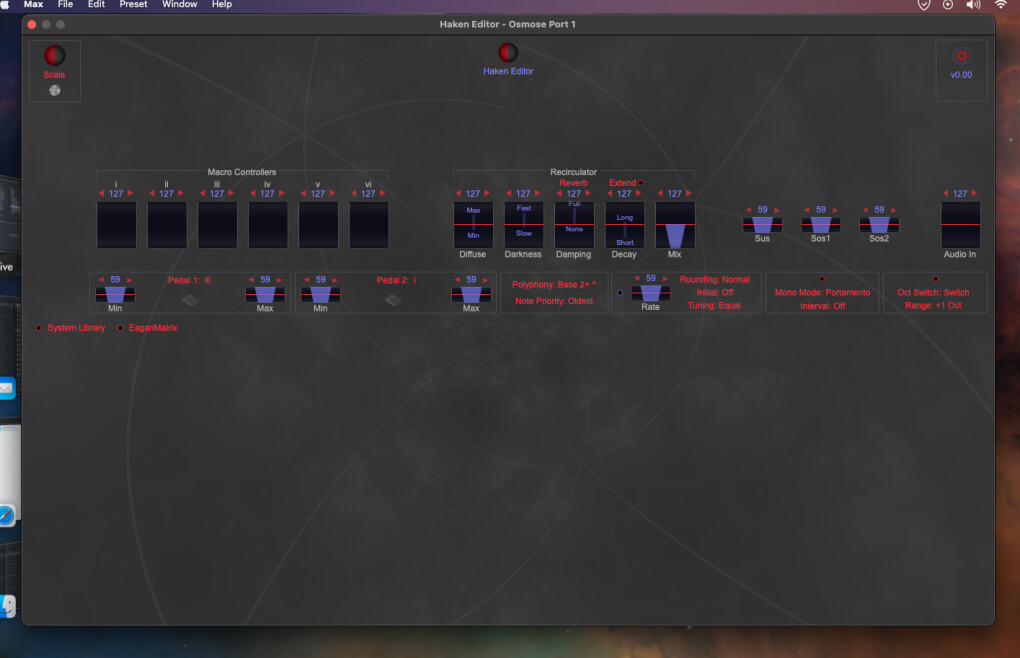
Task: Open the Oct Switch: Switch selector
Action: 933,293
